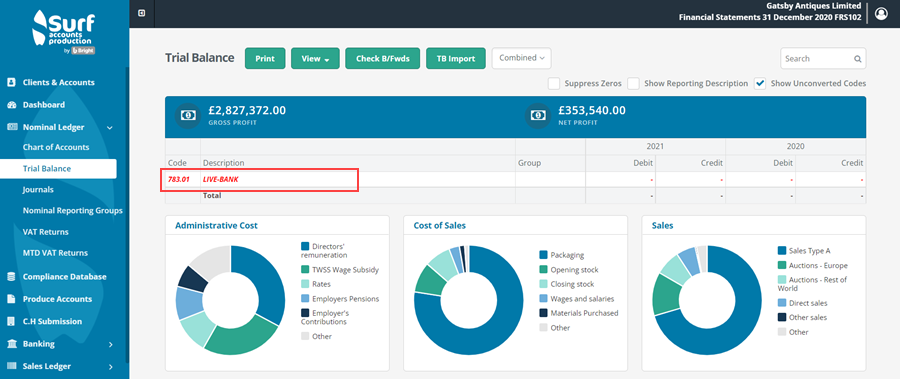Collapse the Nominal Ledger chevron
Viewport: 900px width, 379px height.
tap(110, 127)
